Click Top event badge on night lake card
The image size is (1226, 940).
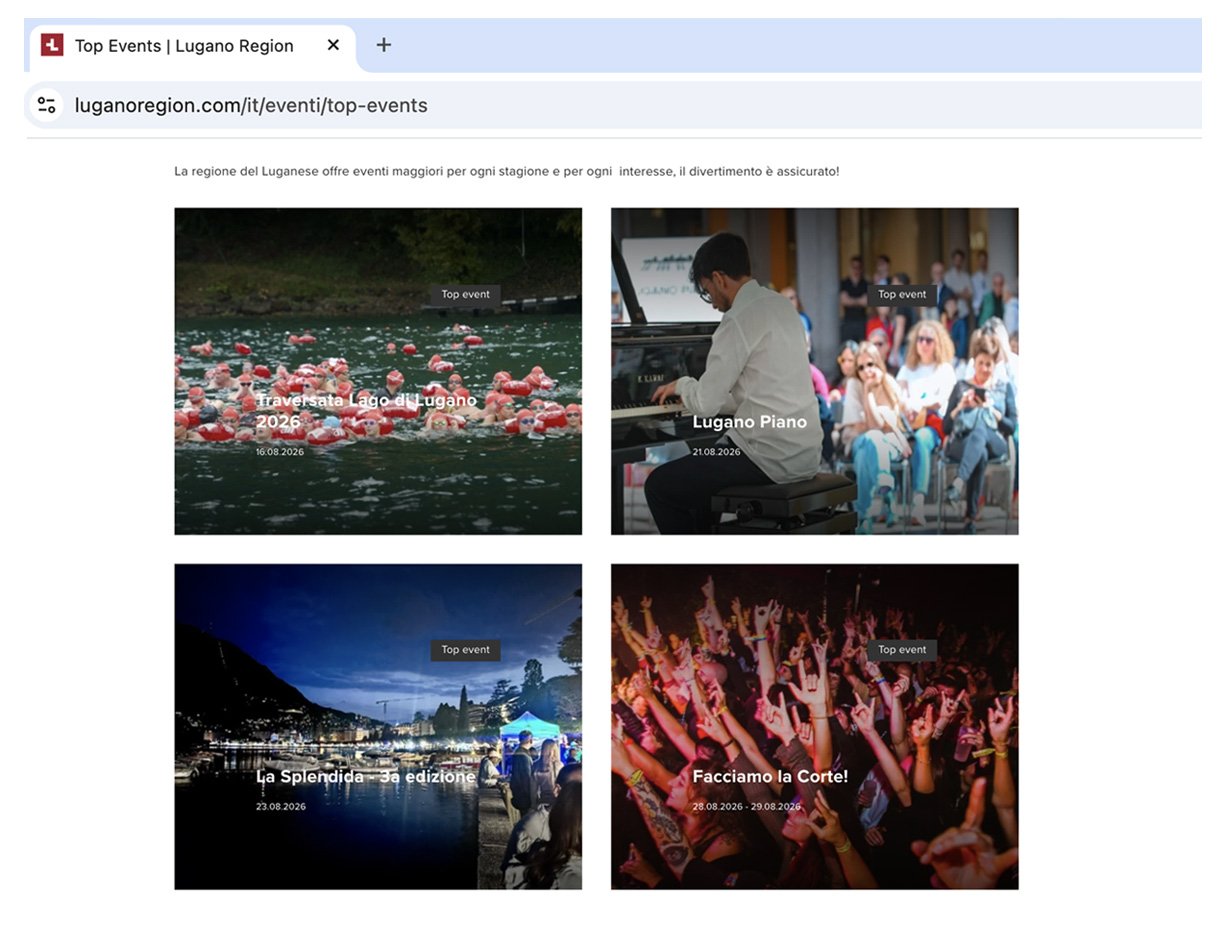[x=466, y=650]
